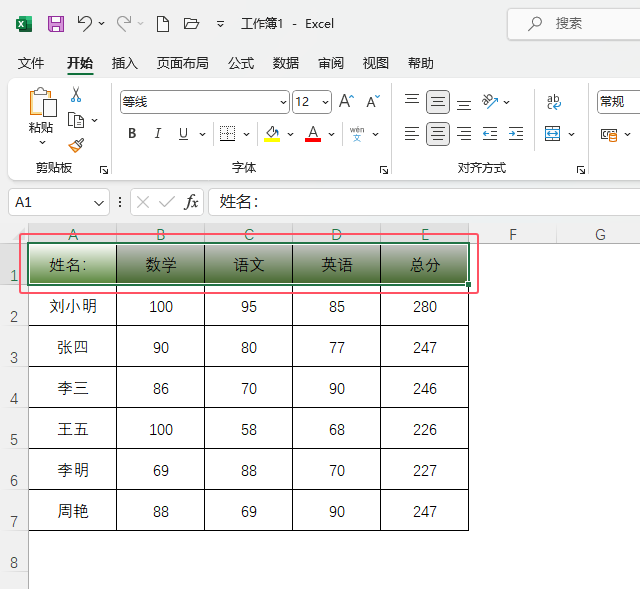Click the orientation text angle icon
This screenshot has width=640, height=589.
click(x=490, y=101)
